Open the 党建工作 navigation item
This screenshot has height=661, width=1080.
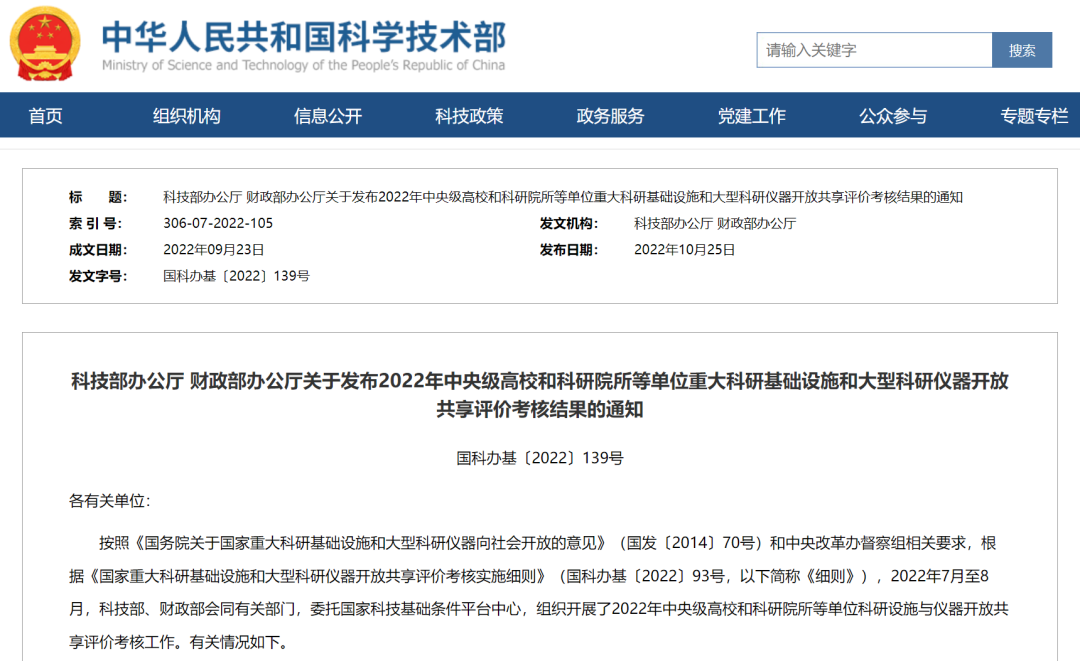[x=751, y=116]
